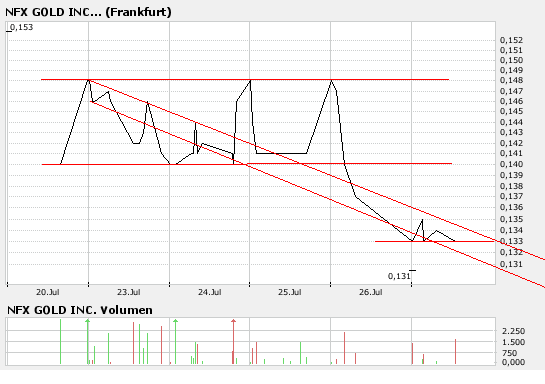Screen dimensions: 545x384
Task: Click the '0,145' price axis label
Action: (x=511, y=111)
